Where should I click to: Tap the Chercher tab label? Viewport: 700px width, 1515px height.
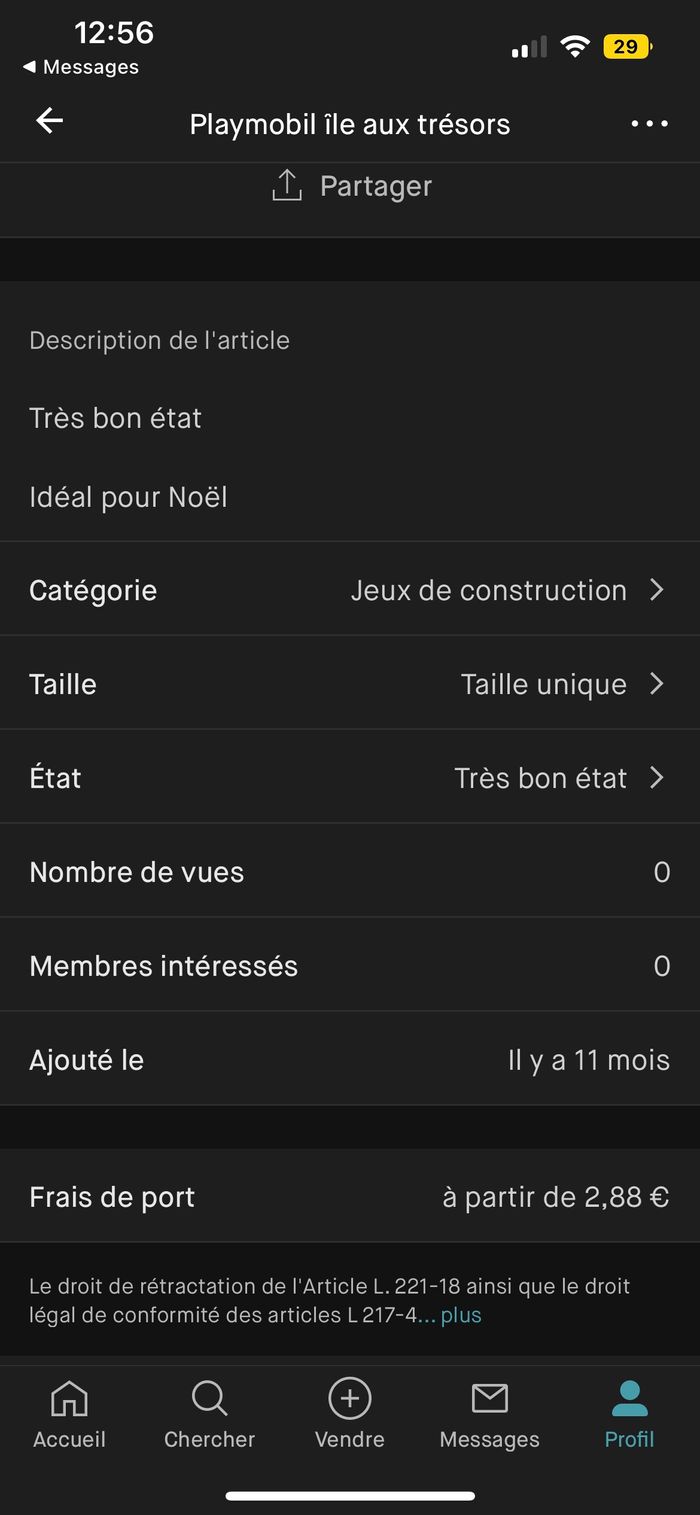click(209, 1439)
